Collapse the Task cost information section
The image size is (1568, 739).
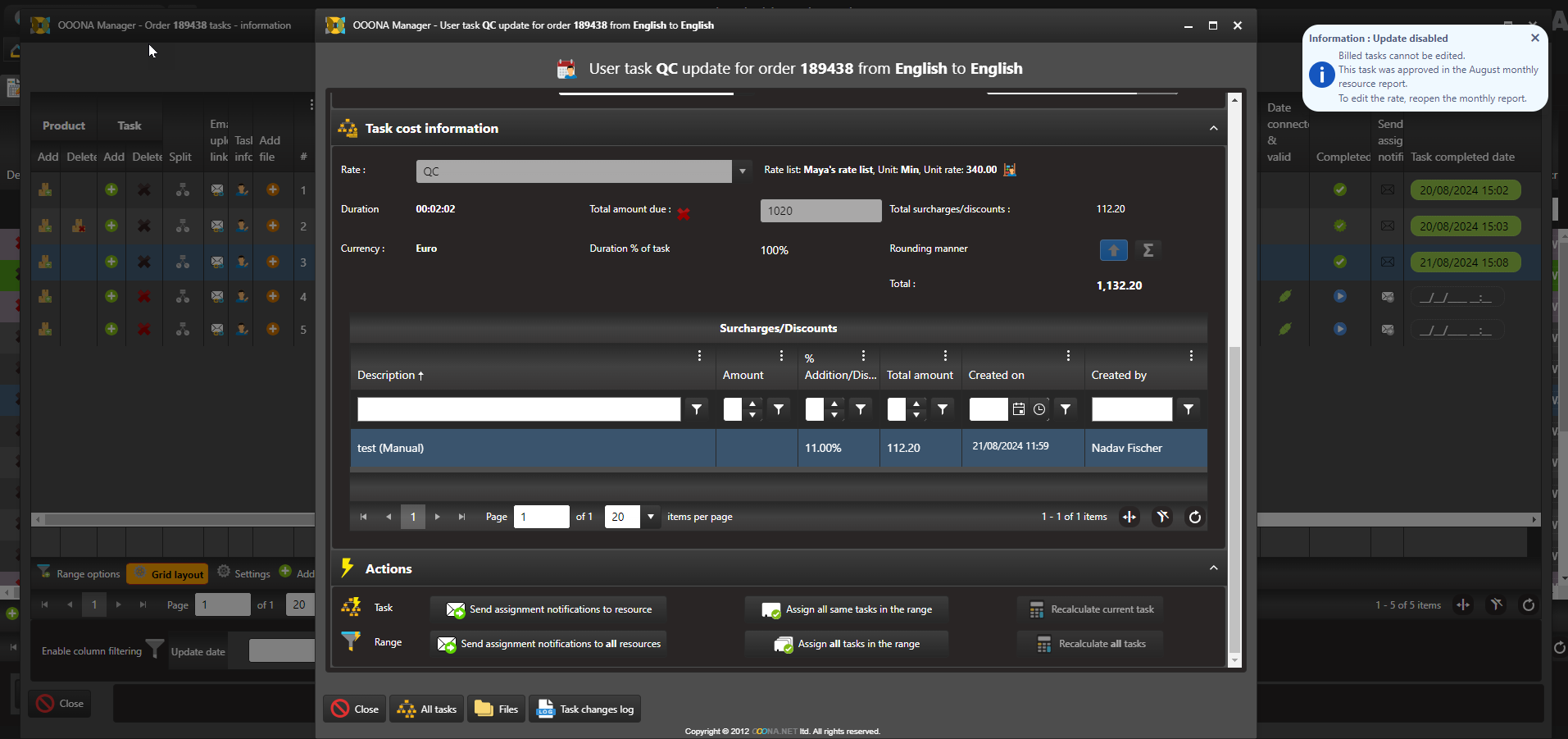click(1213, 129)
